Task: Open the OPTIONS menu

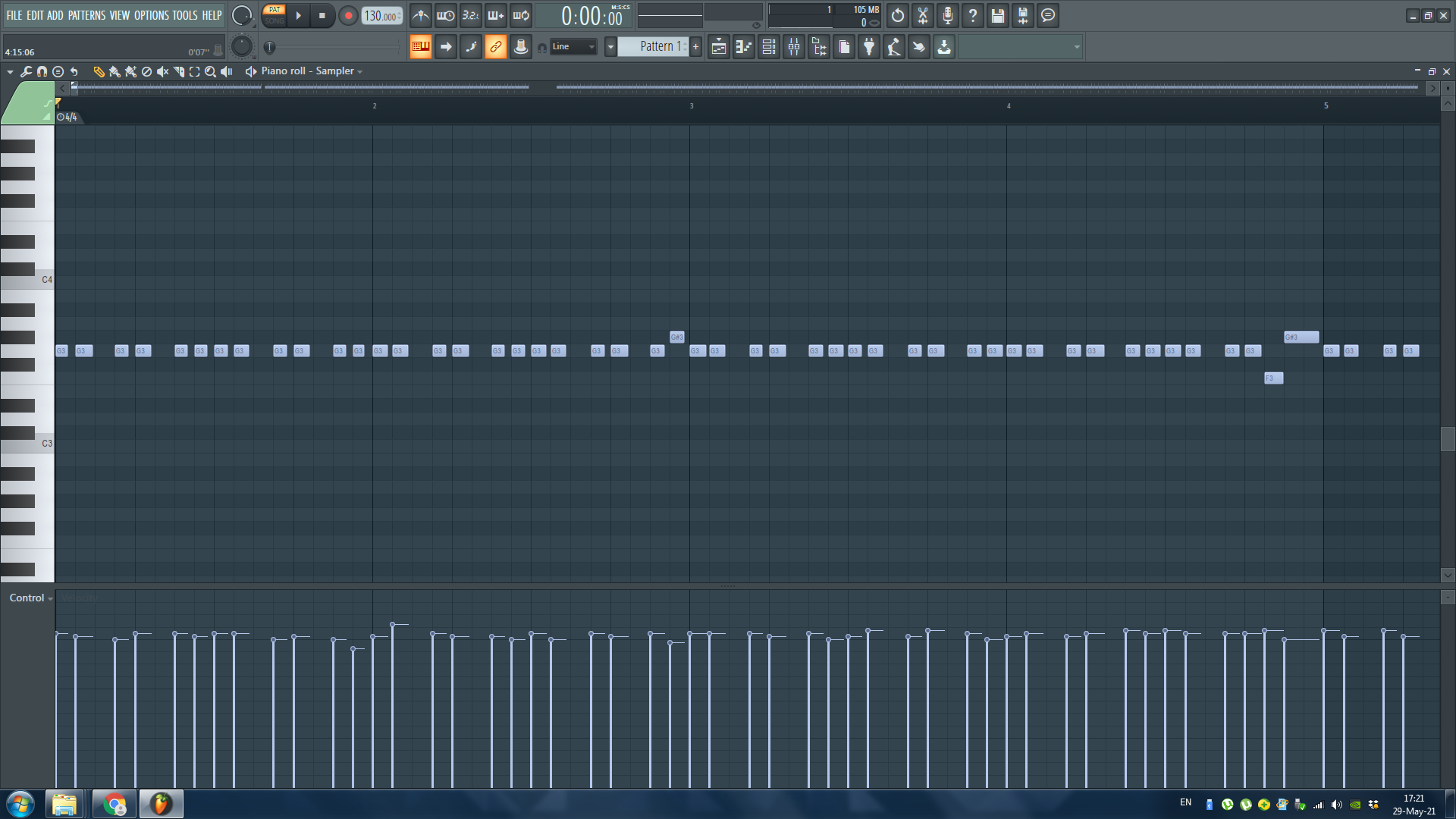Action: [151, 15]
